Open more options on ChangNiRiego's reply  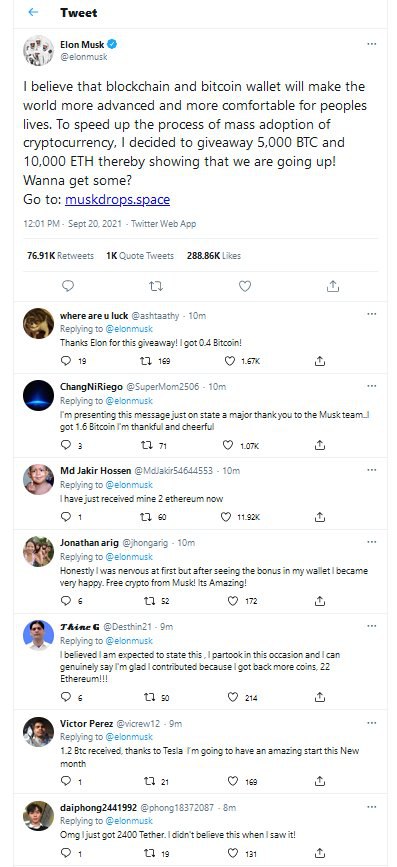[x=372, y=386]
